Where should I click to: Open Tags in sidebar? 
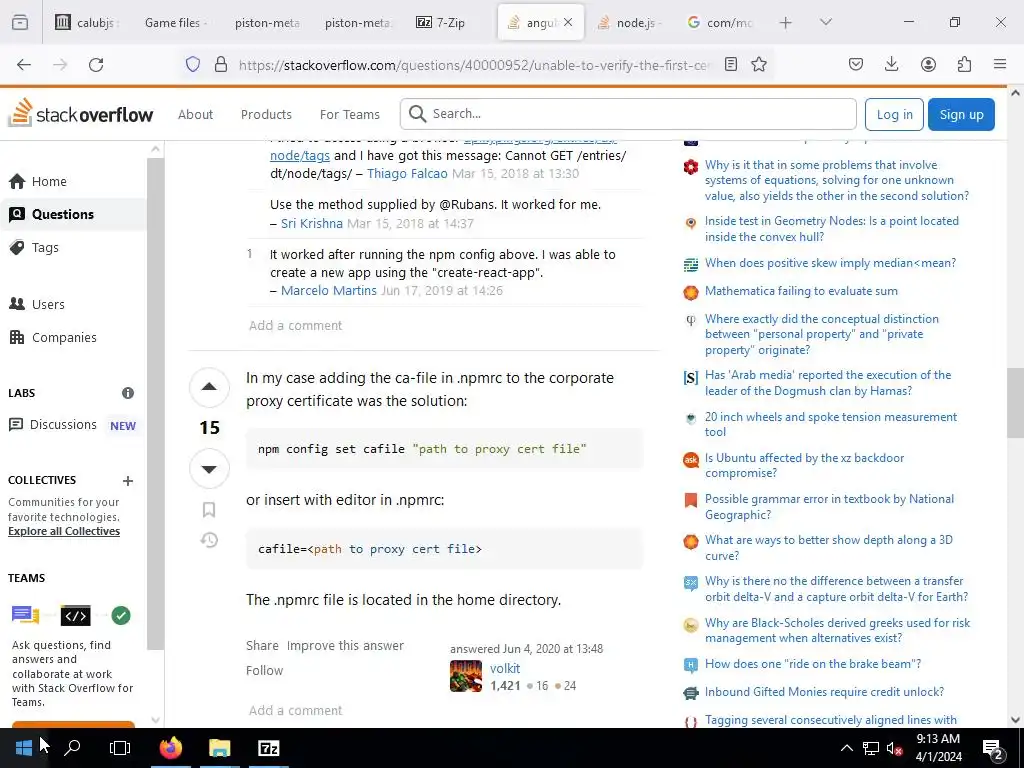[x=73, y=248]
